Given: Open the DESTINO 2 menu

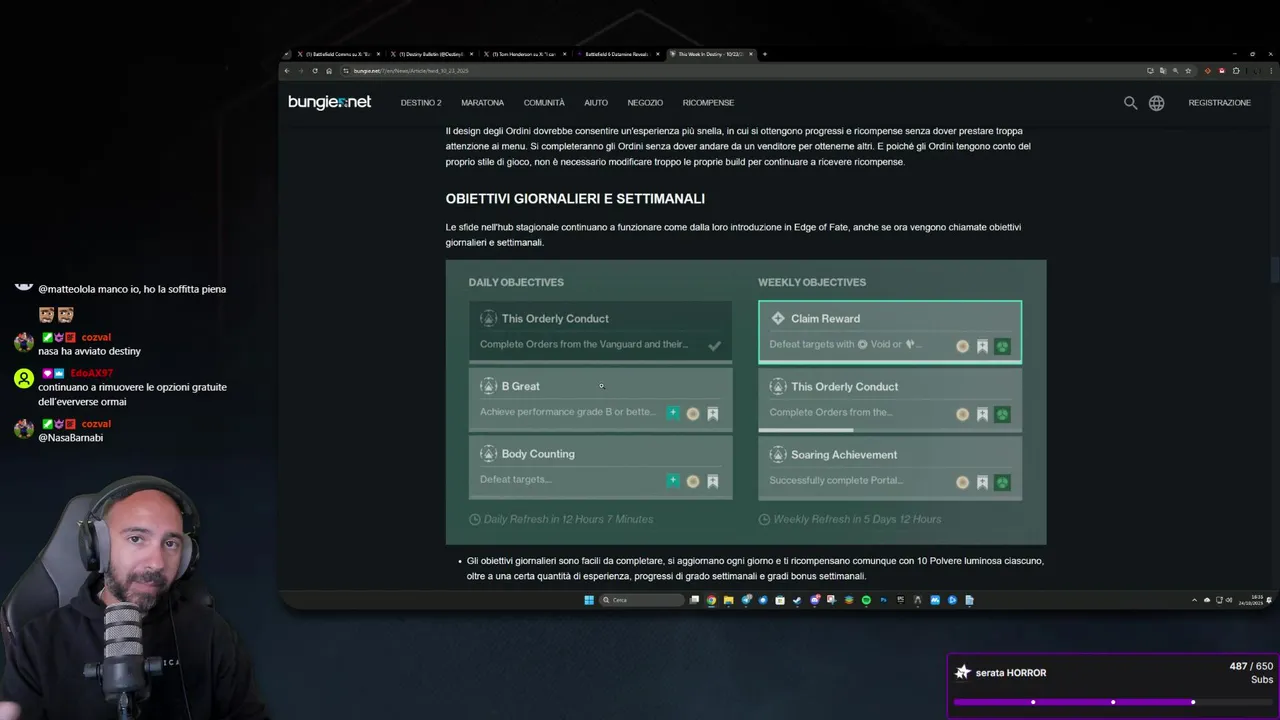Looking at the screenshot, I should pos(421,103).
